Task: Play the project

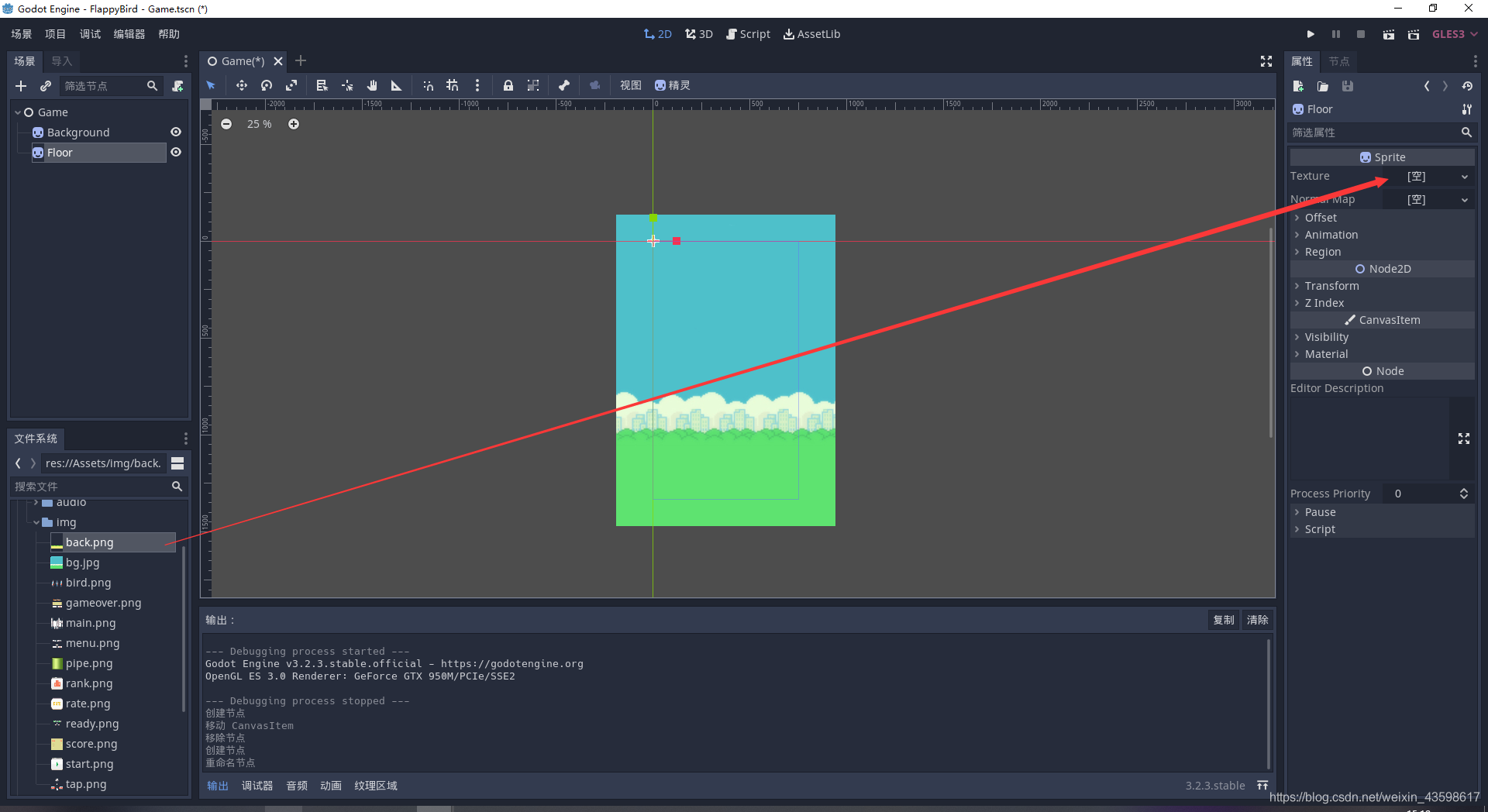Action: click(1311, 34)
